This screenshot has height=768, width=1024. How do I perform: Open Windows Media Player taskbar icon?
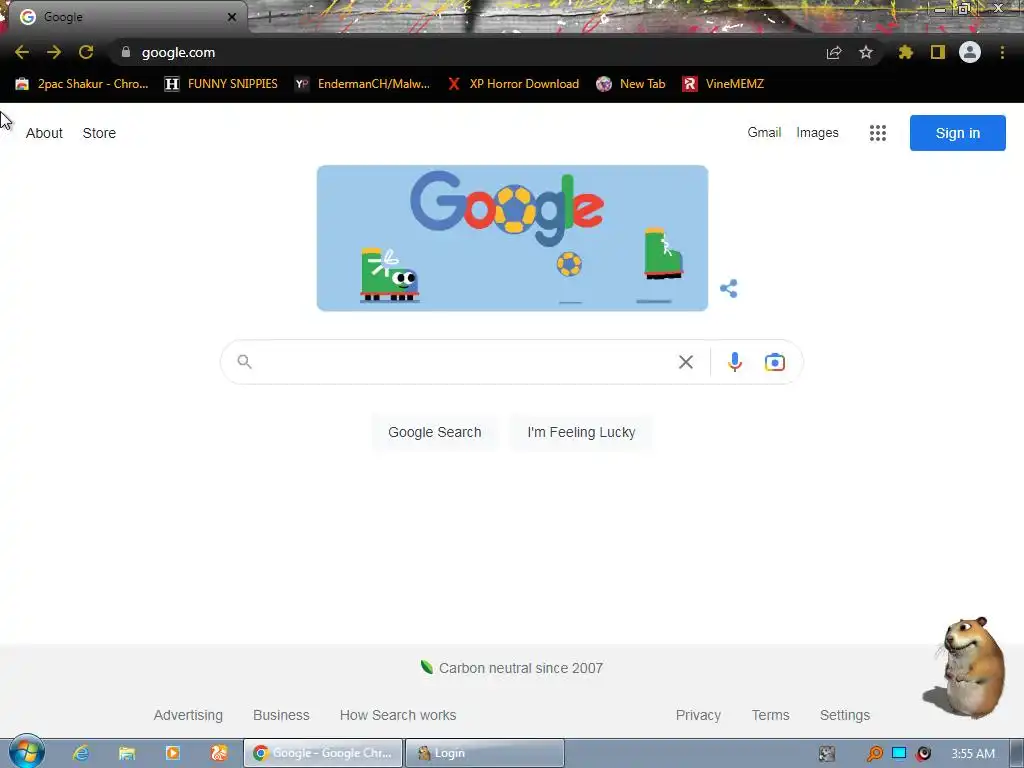[173, 753]
